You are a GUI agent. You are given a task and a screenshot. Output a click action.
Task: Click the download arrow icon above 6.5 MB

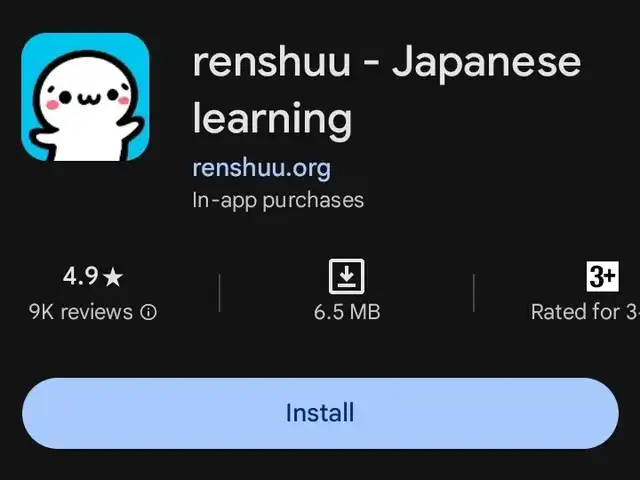pos(347,276)
